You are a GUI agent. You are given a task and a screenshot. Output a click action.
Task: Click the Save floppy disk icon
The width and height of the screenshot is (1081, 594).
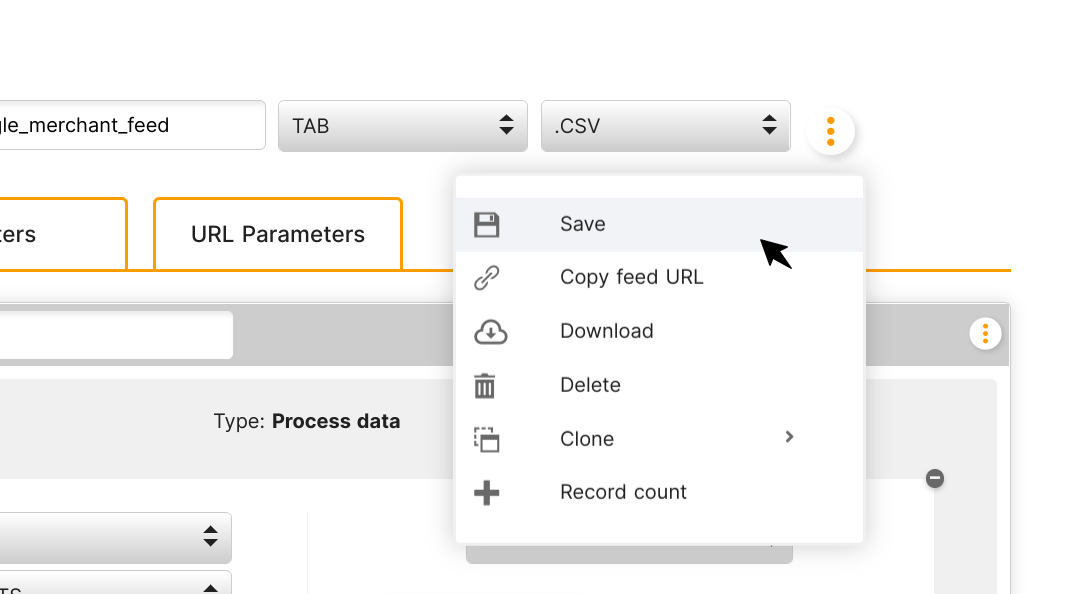[x=487, y=225]
